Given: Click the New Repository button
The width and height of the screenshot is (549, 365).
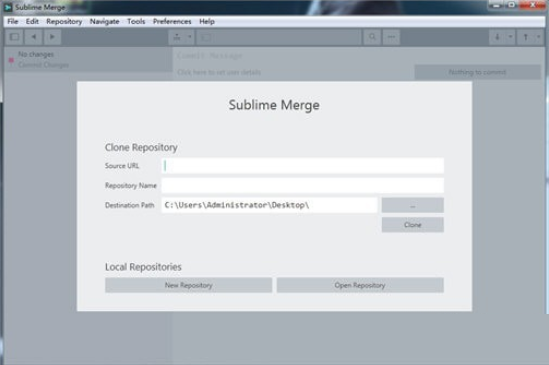Looking at the screenshot, I should (x=188, y=285).
